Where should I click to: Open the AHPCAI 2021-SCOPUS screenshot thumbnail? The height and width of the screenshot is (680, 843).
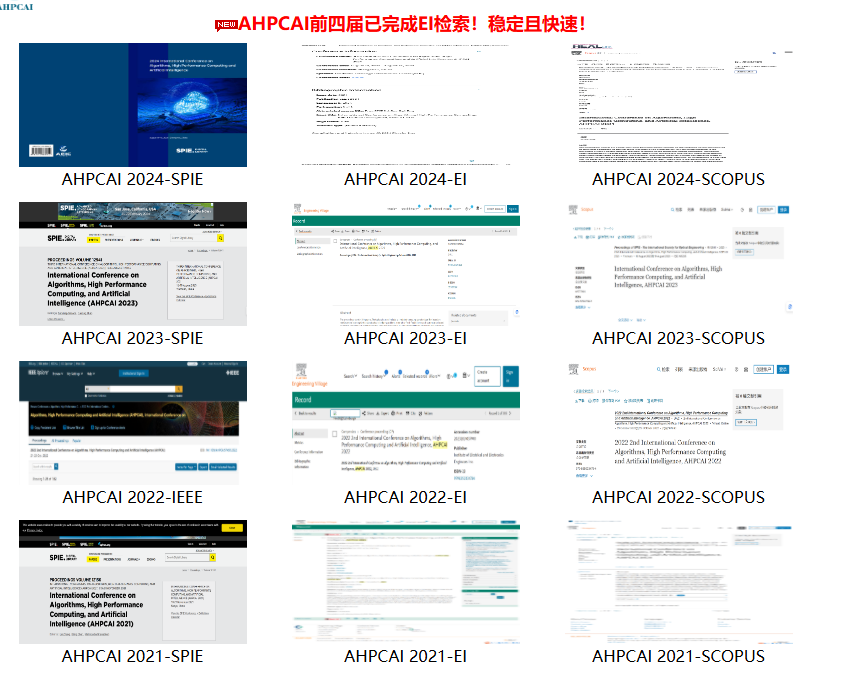679,582
